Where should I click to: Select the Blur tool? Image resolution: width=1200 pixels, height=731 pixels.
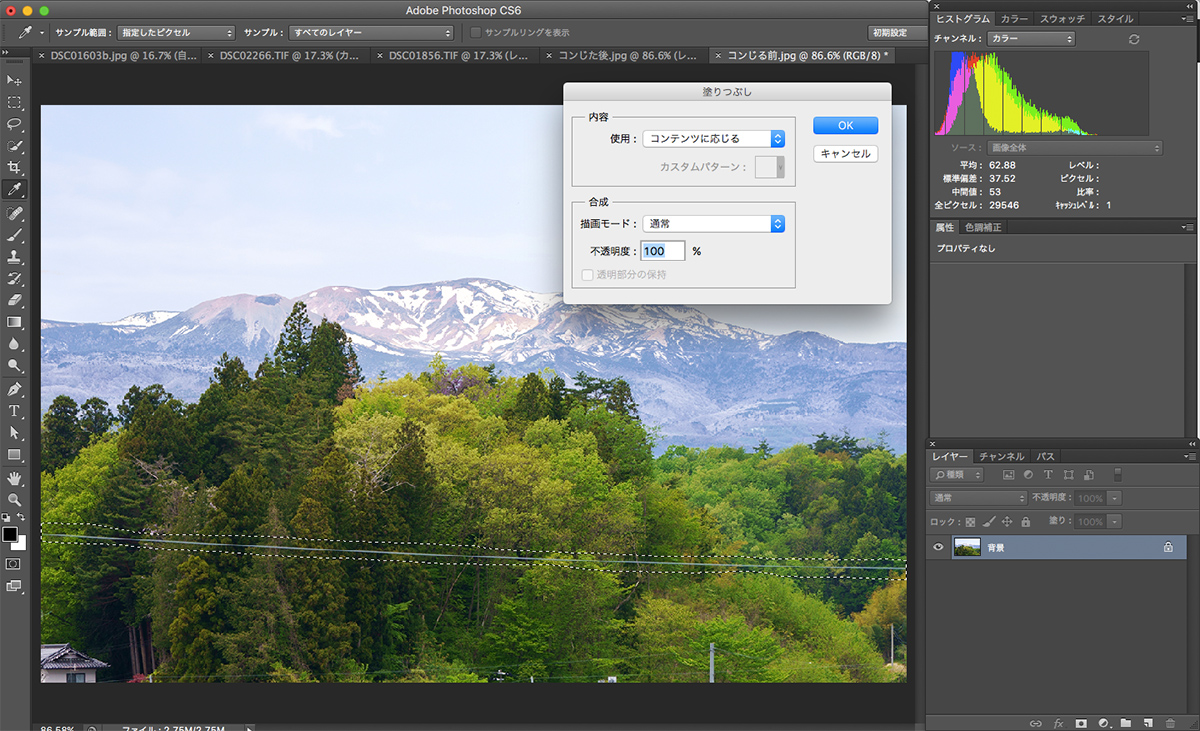14,344
